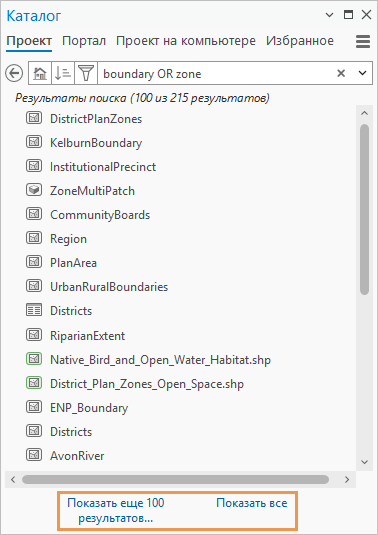Click the search field containing boundary OR zone
The height and width of the screenshot is (535, 378).
[x=217, y=73]
